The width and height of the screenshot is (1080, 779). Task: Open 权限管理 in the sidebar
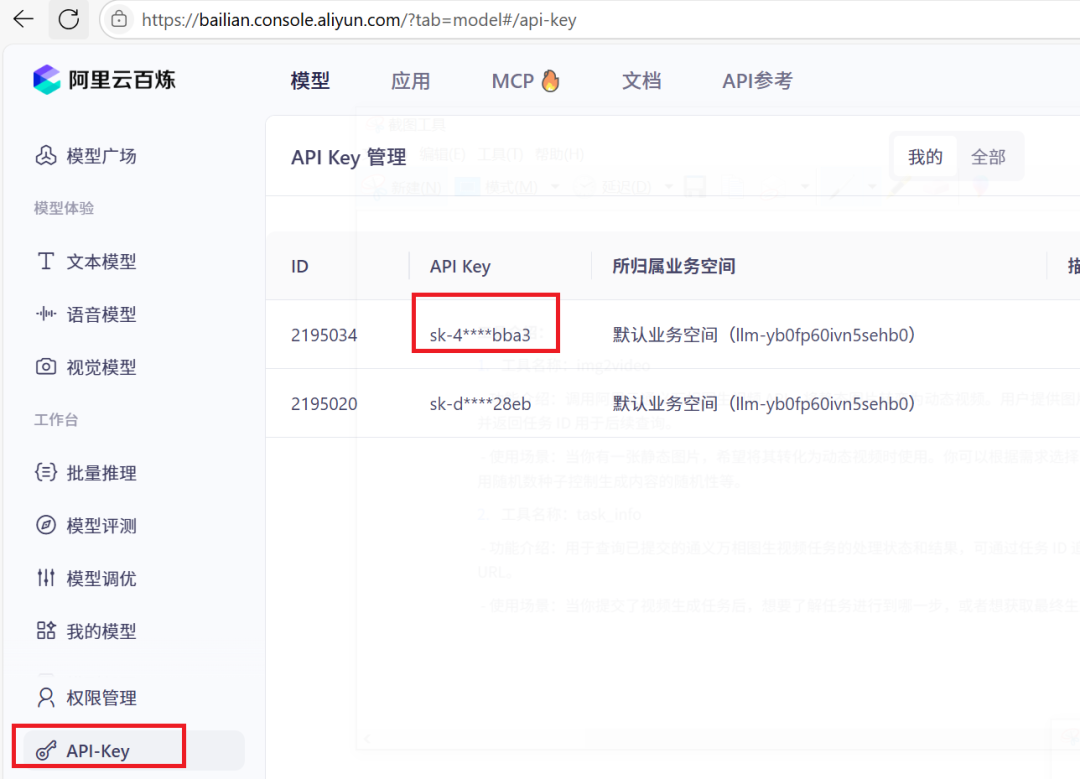pyautogui.click(x=101, y=698)
